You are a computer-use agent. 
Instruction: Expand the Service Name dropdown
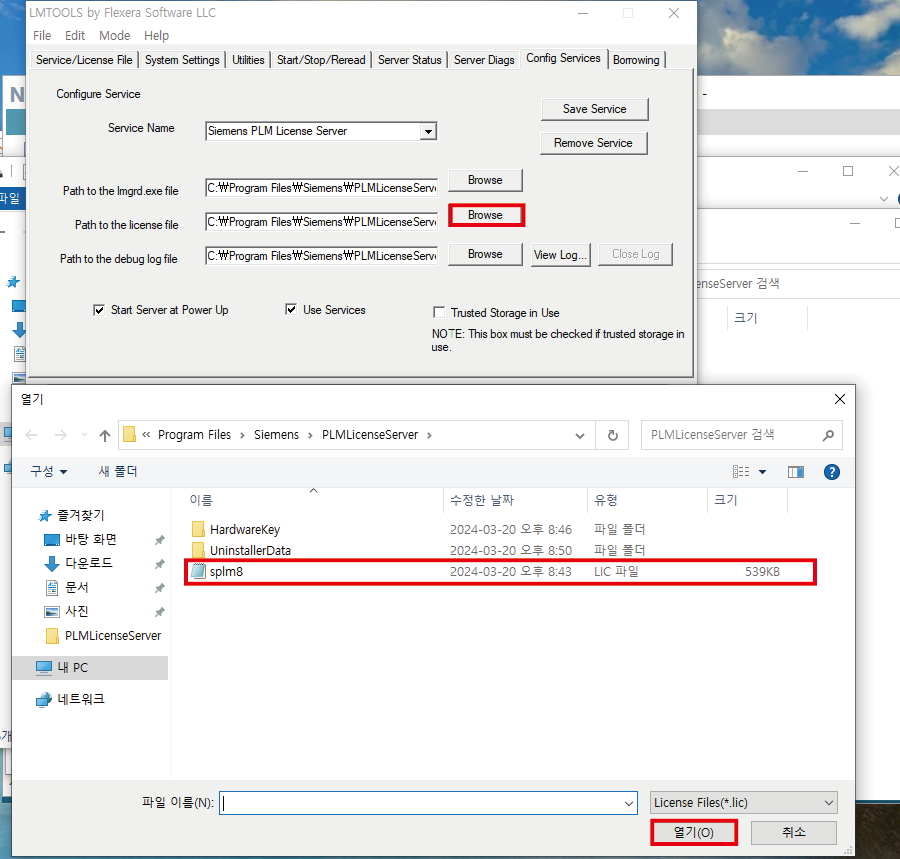pyautogui.click(x=428, y=131)
